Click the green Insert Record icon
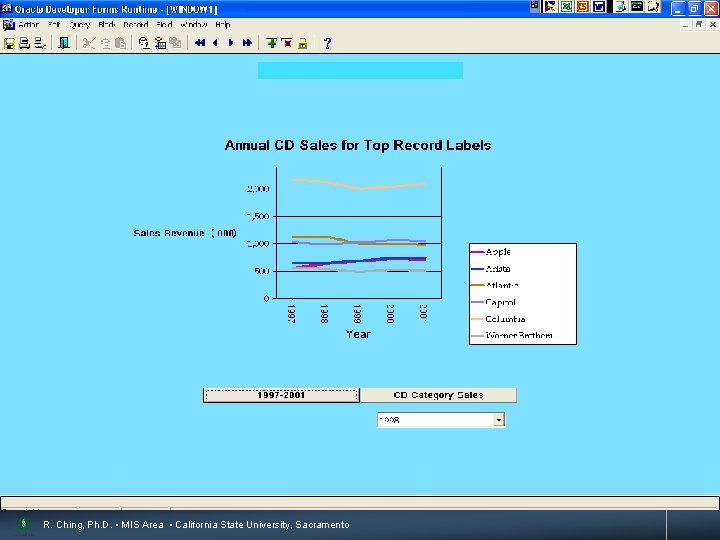The image size is (720, 540). pyautogui.click(x=271, y=43)
